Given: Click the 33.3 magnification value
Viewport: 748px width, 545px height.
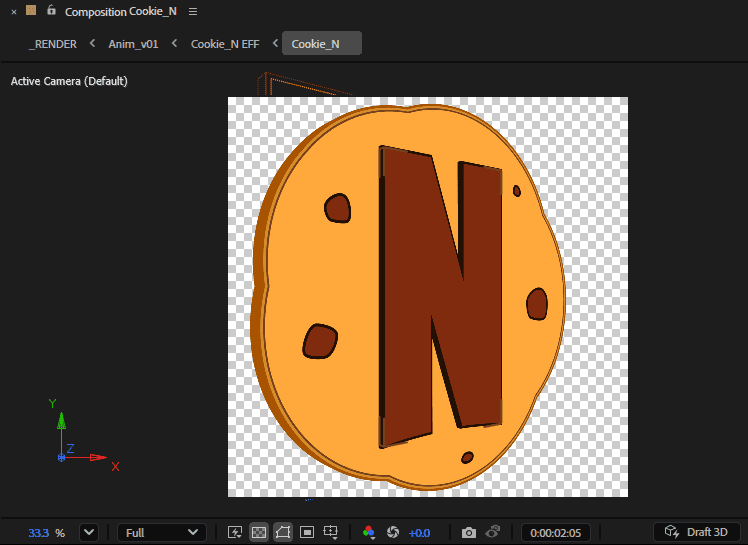Looking at the screenshot, I should point(39,532).
